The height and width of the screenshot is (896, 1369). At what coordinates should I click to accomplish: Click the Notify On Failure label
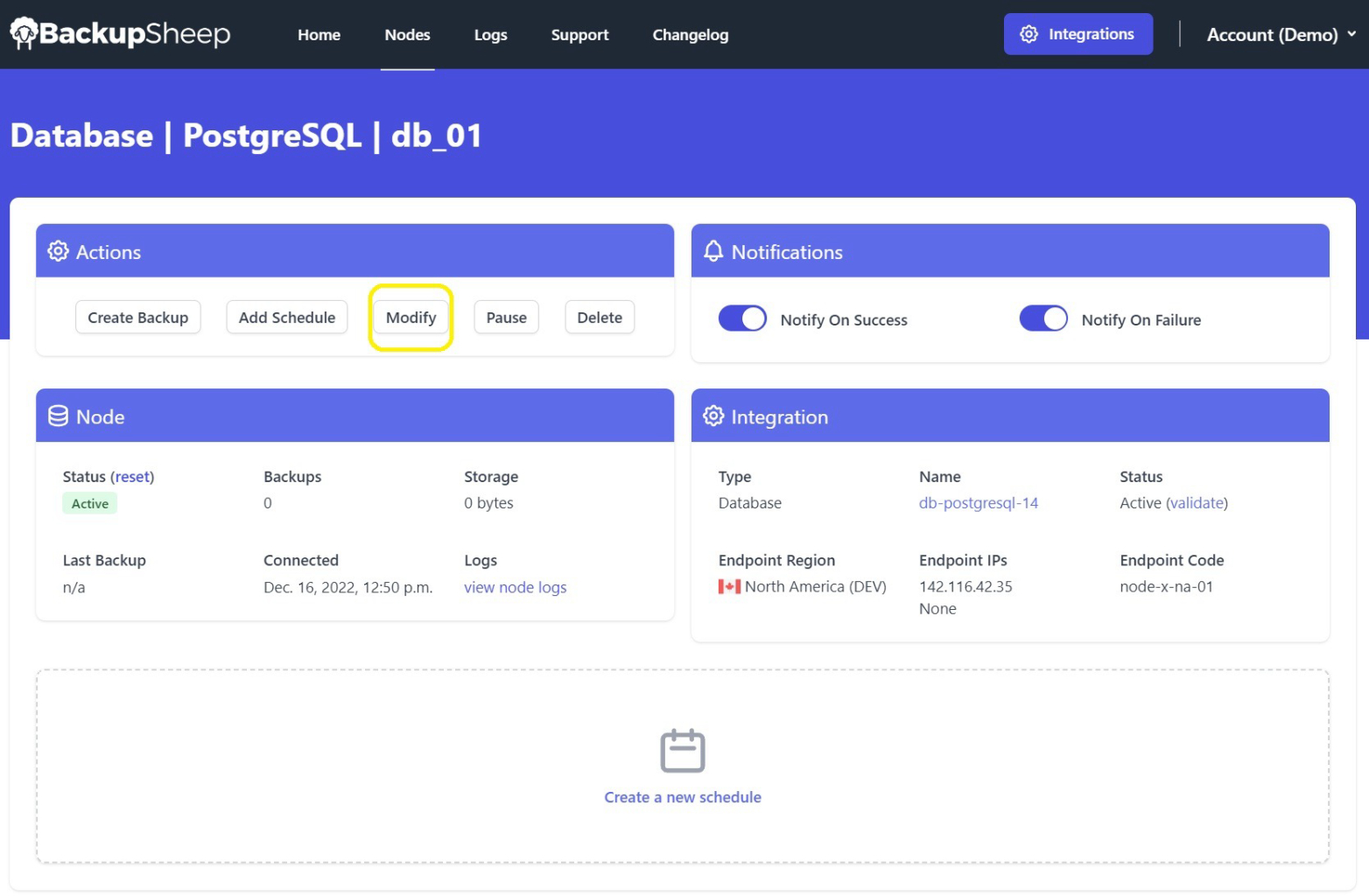tap(1141, 320)
